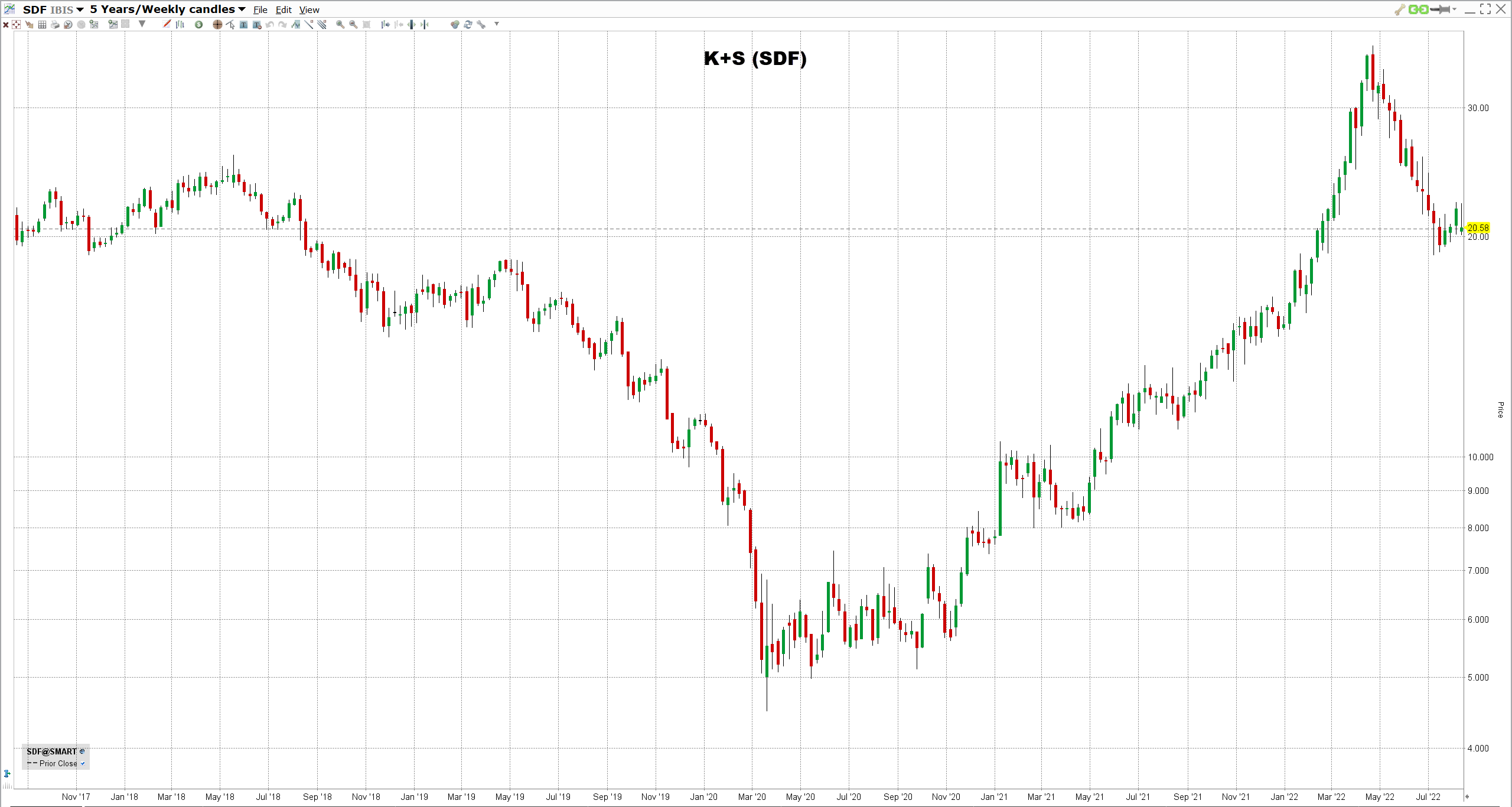Open the toolbar wrench settings icon

pos(481,24)
